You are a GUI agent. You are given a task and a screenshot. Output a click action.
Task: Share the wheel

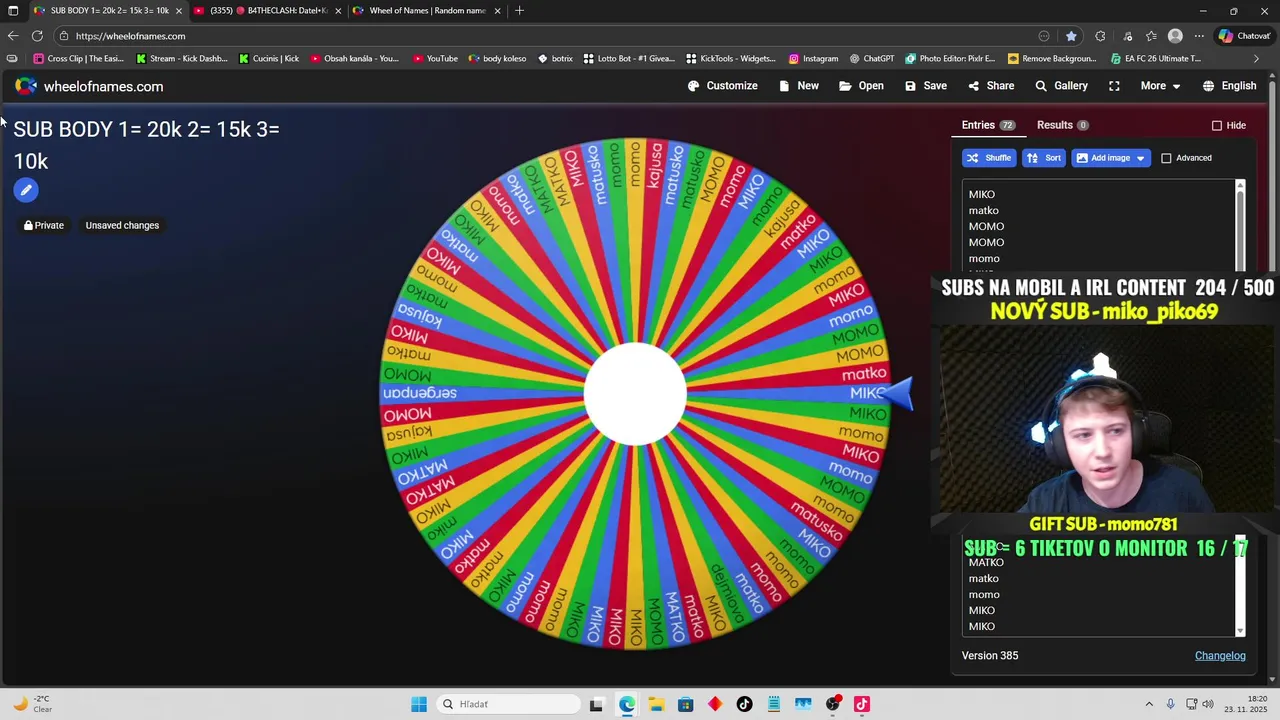991,86
